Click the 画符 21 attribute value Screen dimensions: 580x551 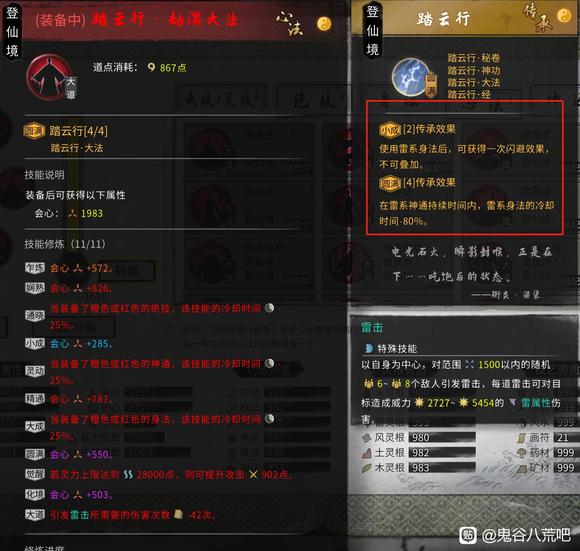point(563,437)
